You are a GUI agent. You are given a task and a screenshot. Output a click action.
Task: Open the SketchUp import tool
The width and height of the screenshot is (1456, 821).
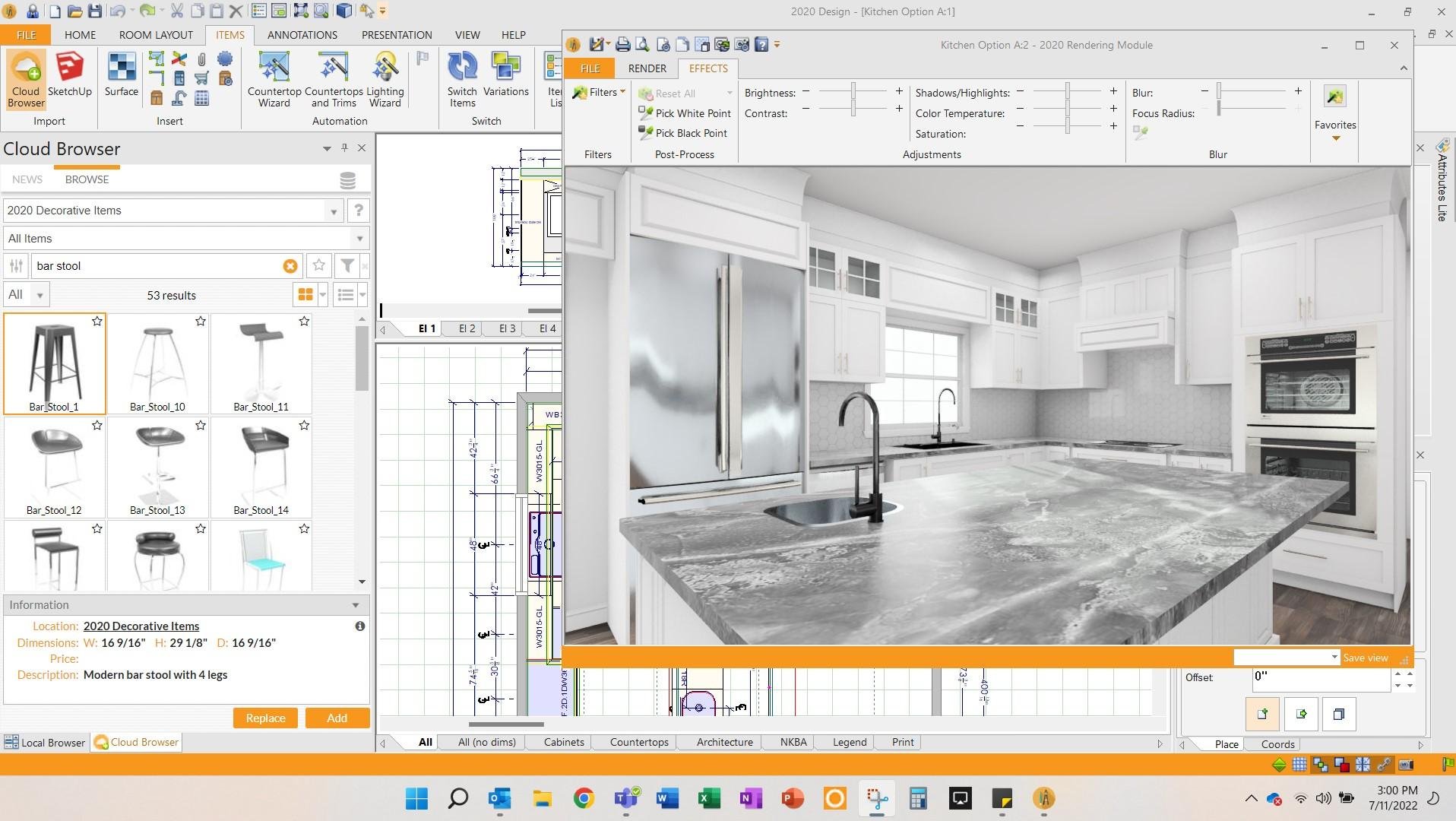coord(69,76)
